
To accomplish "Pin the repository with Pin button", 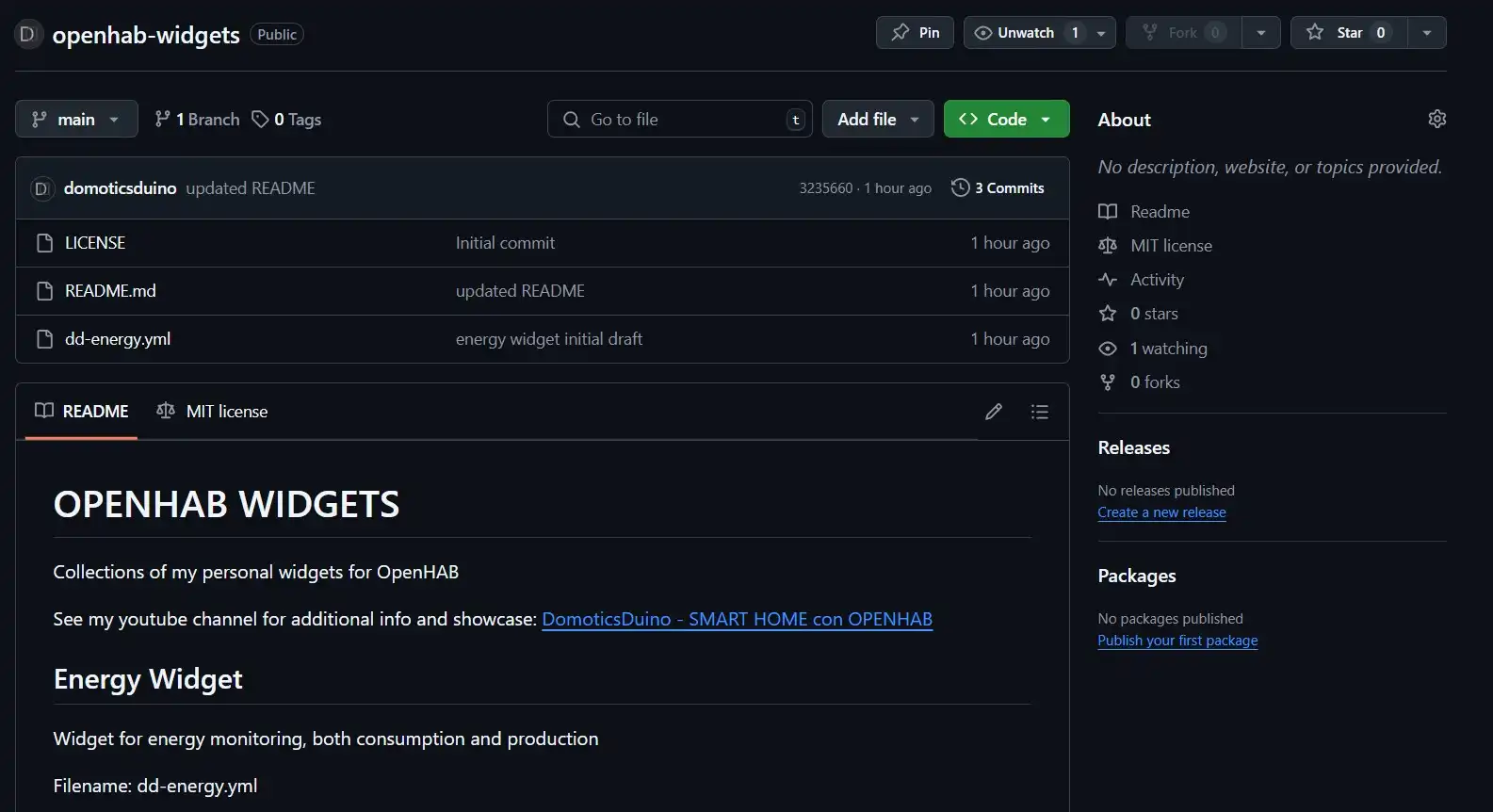I will 915,33.
